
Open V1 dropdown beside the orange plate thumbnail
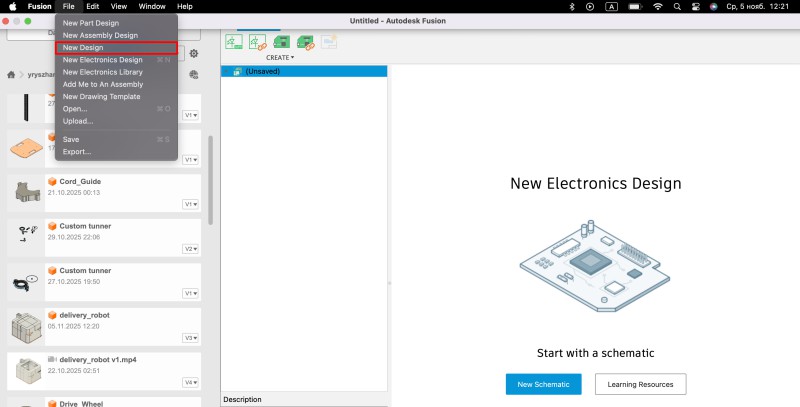pos(190,160)
